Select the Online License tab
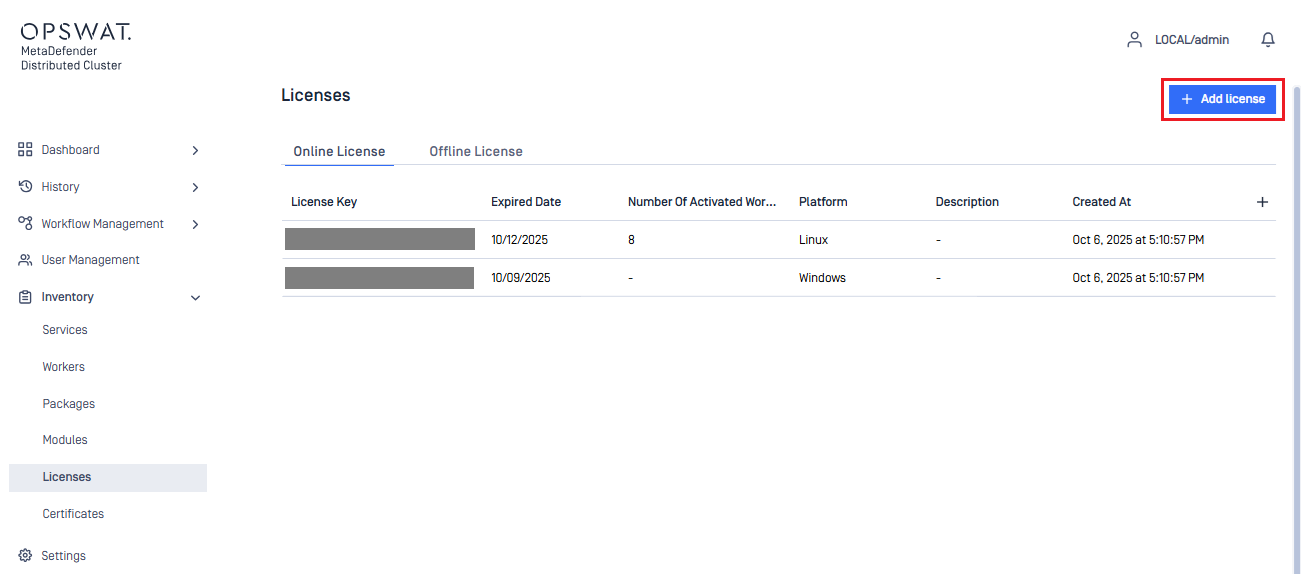 pos(339,151)
